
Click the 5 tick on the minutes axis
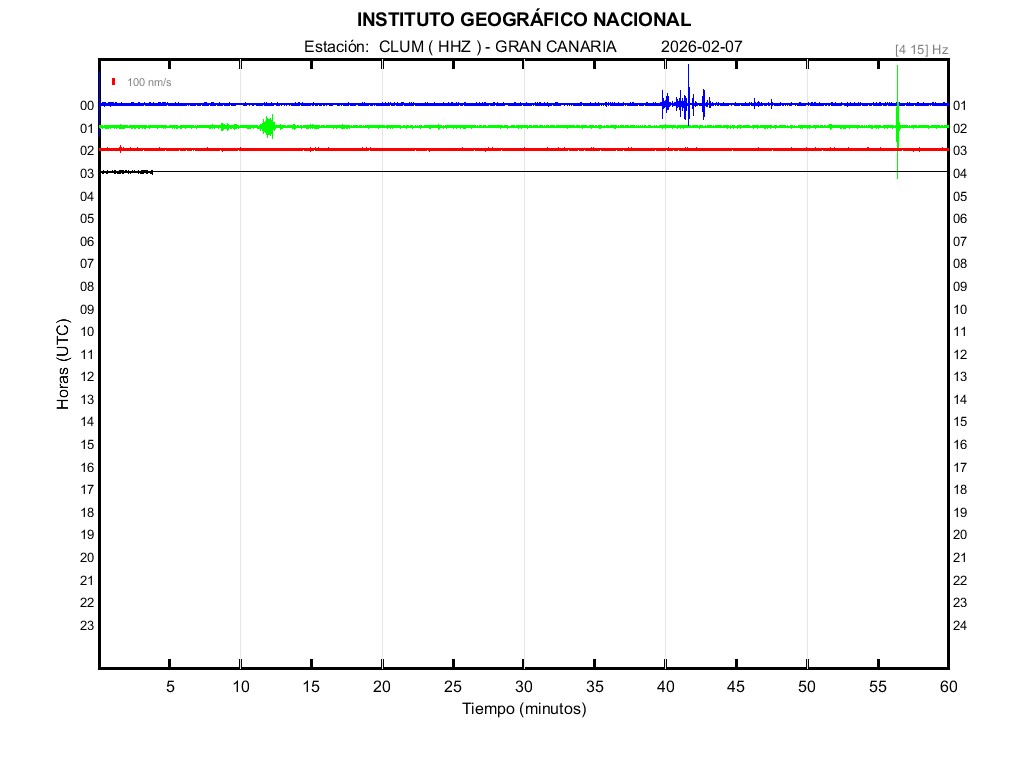170,687
